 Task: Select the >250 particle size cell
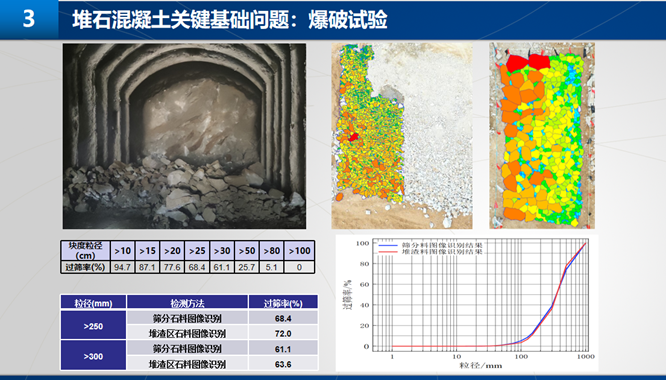click(x=93, y=325)
